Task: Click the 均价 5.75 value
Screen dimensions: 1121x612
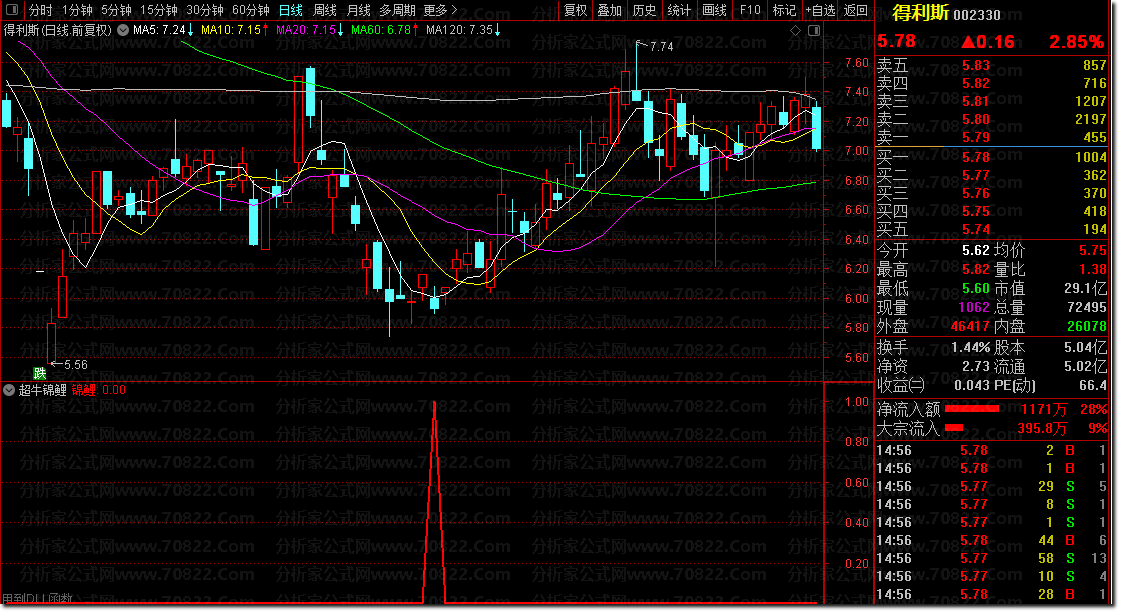Action: coord(1093,250)
